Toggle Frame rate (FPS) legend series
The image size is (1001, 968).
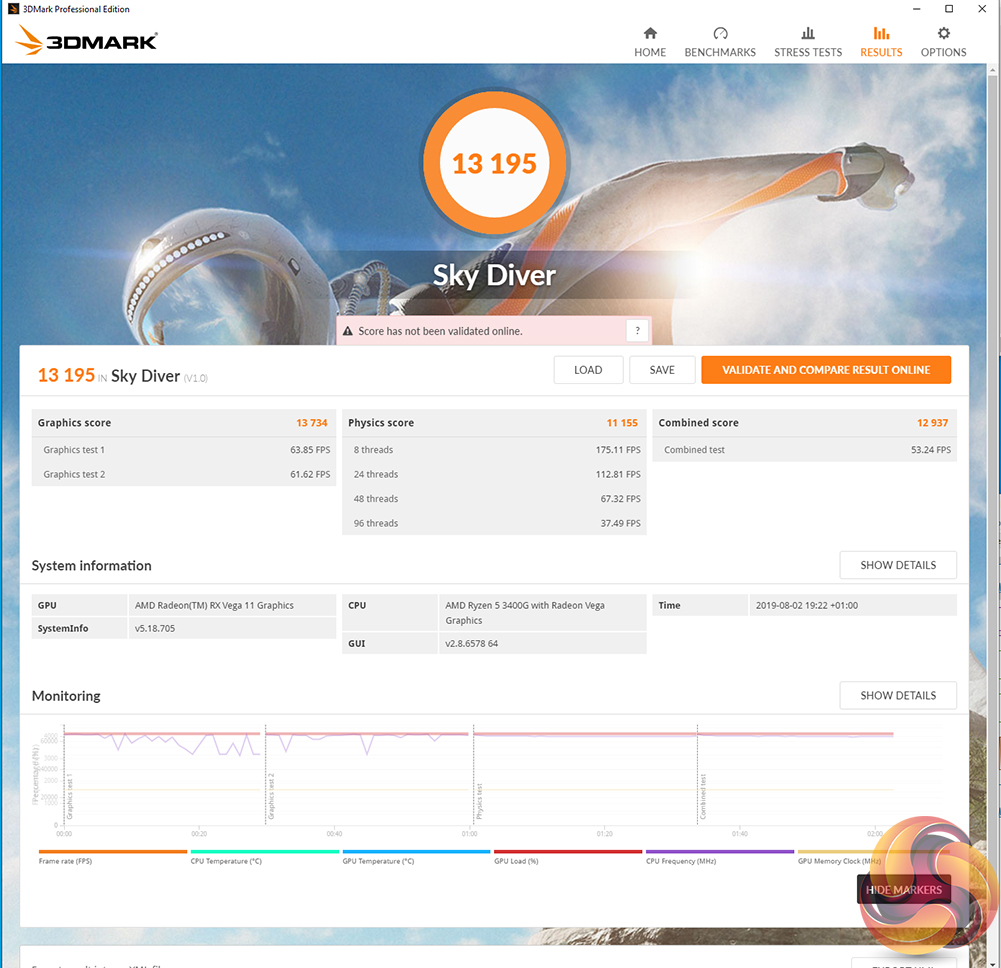(65, 861)
